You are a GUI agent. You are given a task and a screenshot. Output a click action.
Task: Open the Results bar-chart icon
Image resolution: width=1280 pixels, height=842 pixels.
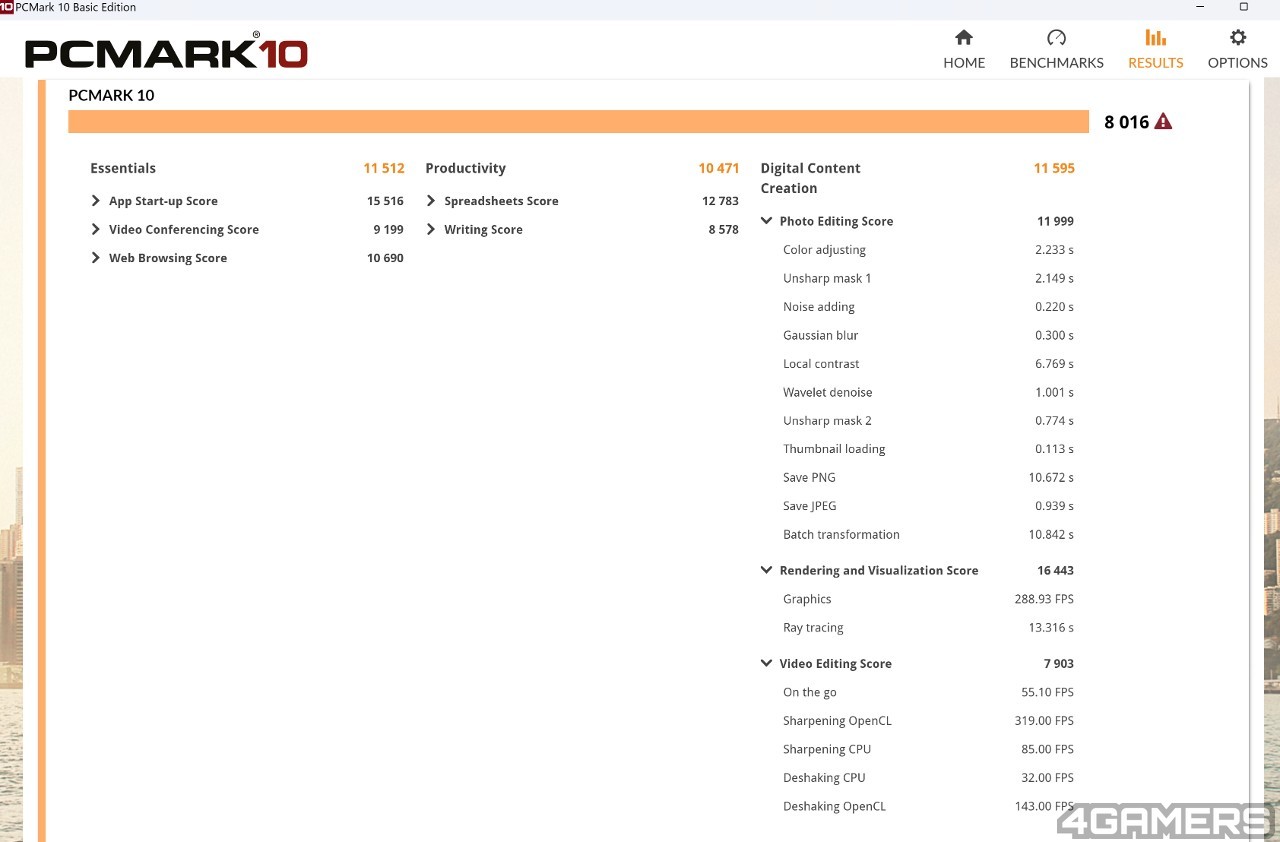[1155, 38]
